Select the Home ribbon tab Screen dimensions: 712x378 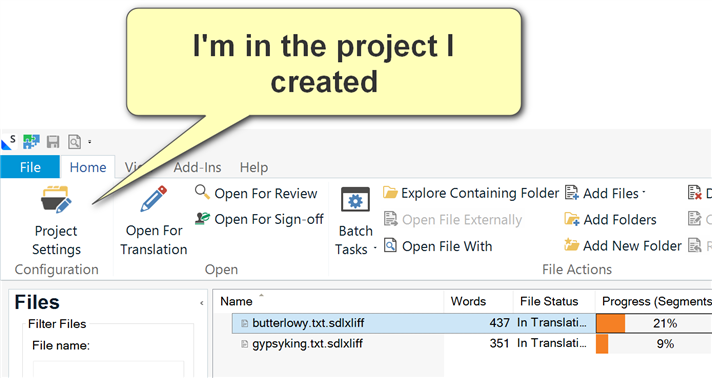88,167
